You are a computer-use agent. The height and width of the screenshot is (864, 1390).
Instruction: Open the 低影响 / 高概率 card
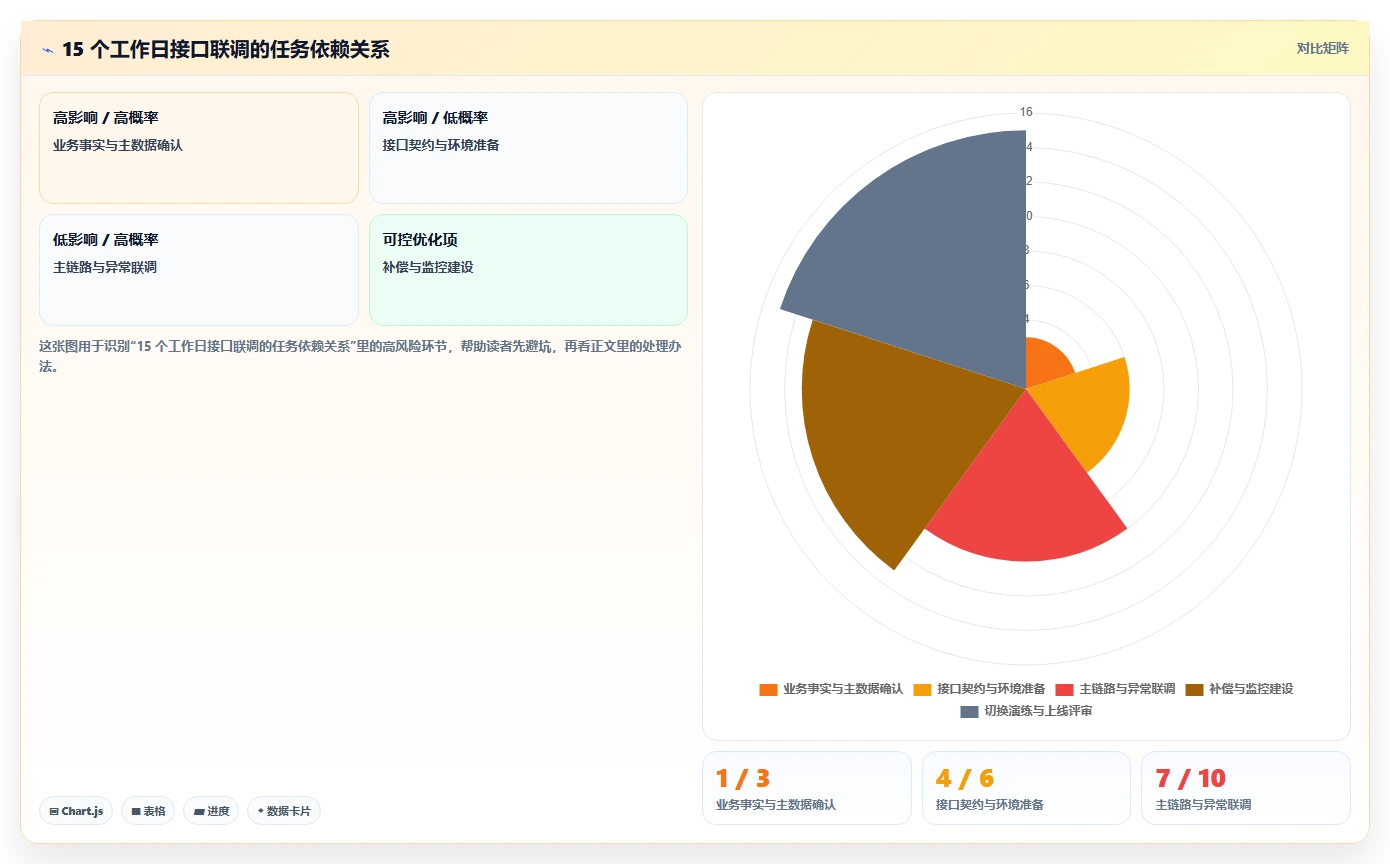(x=199, y=270)
